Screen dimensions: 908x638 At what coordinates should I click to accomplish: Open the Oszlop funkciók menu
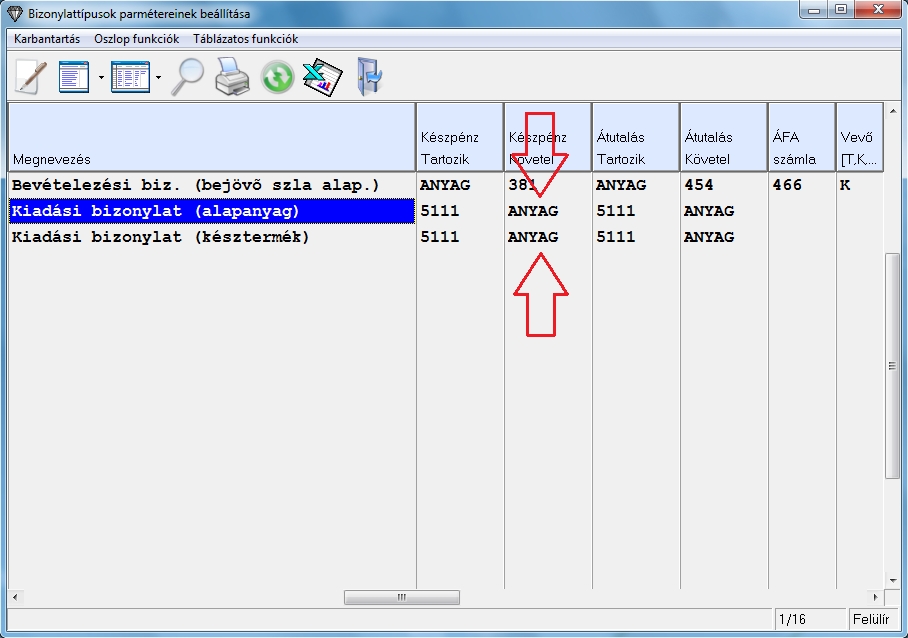tap(136, 39)
